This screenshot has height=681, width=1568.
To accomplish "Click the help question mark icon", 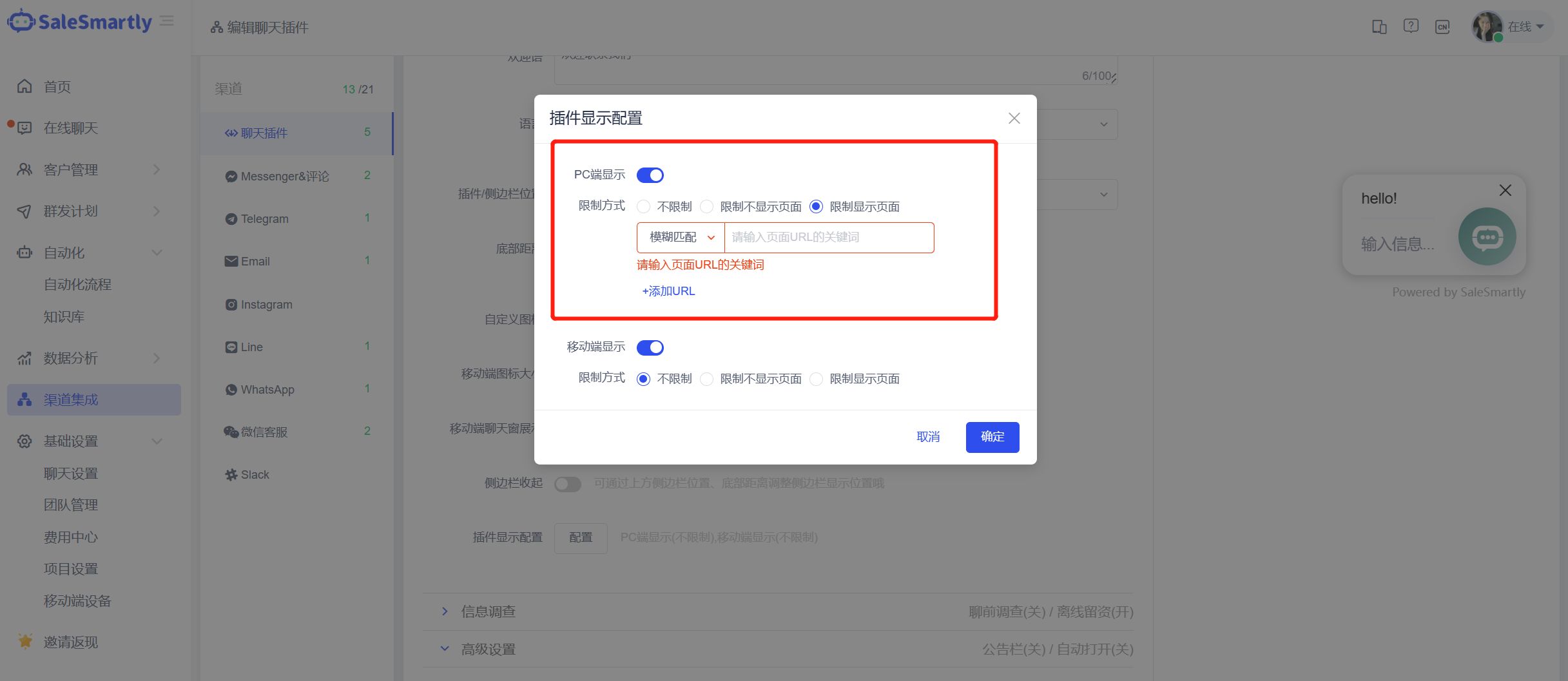I will tap(1411, 26).
